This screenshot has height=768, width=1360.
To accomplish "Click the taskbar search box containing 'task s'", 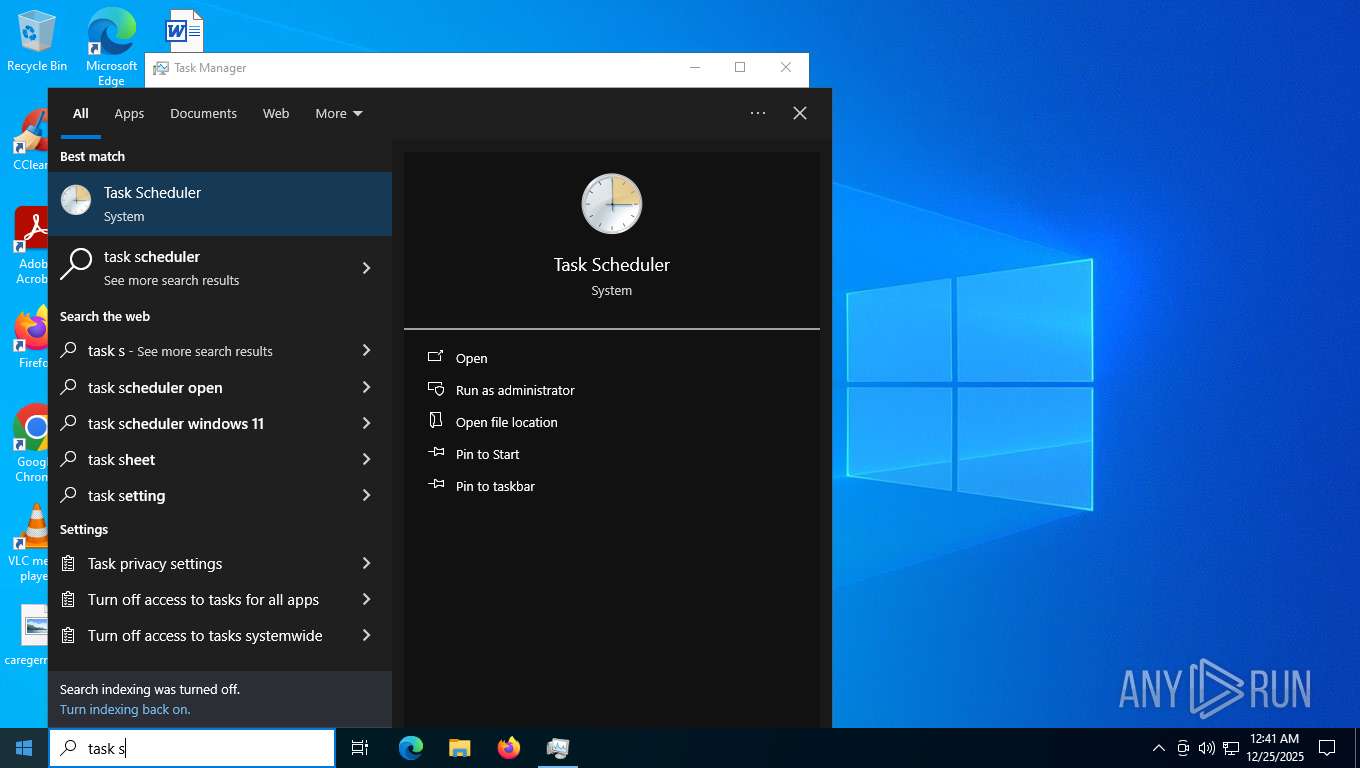I will click(192, 748).
